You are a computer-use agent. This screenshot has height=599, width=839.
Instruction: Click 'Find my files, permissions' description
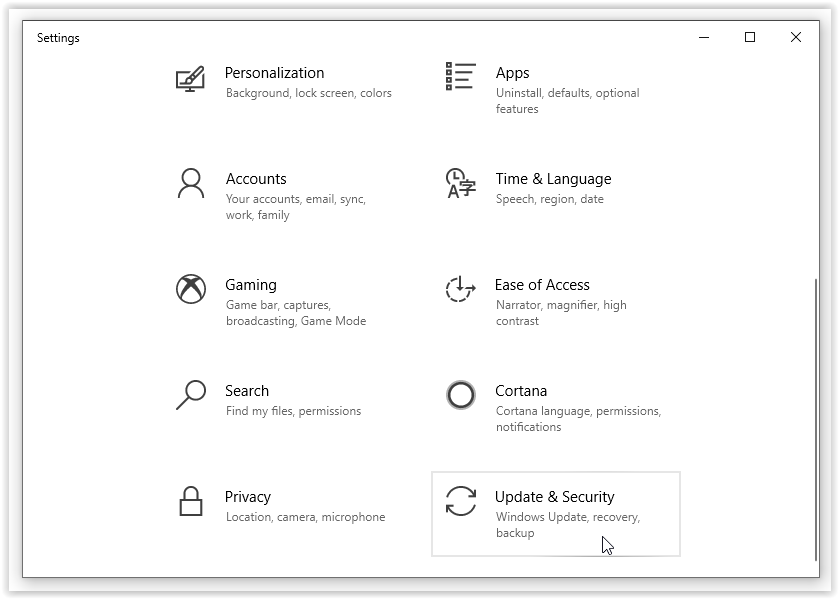(x=293, y=411)
